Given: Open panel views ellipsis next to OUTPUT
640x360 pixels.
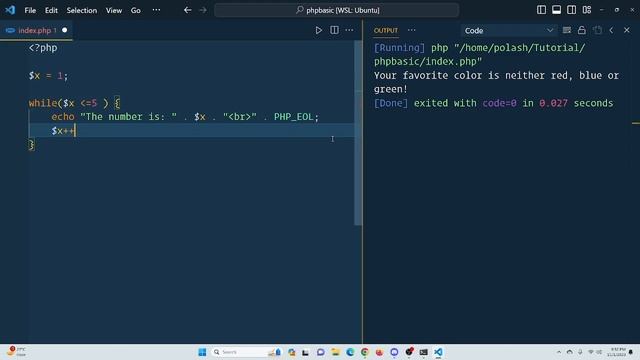Looking at the screenshot, I should [411, 30].
